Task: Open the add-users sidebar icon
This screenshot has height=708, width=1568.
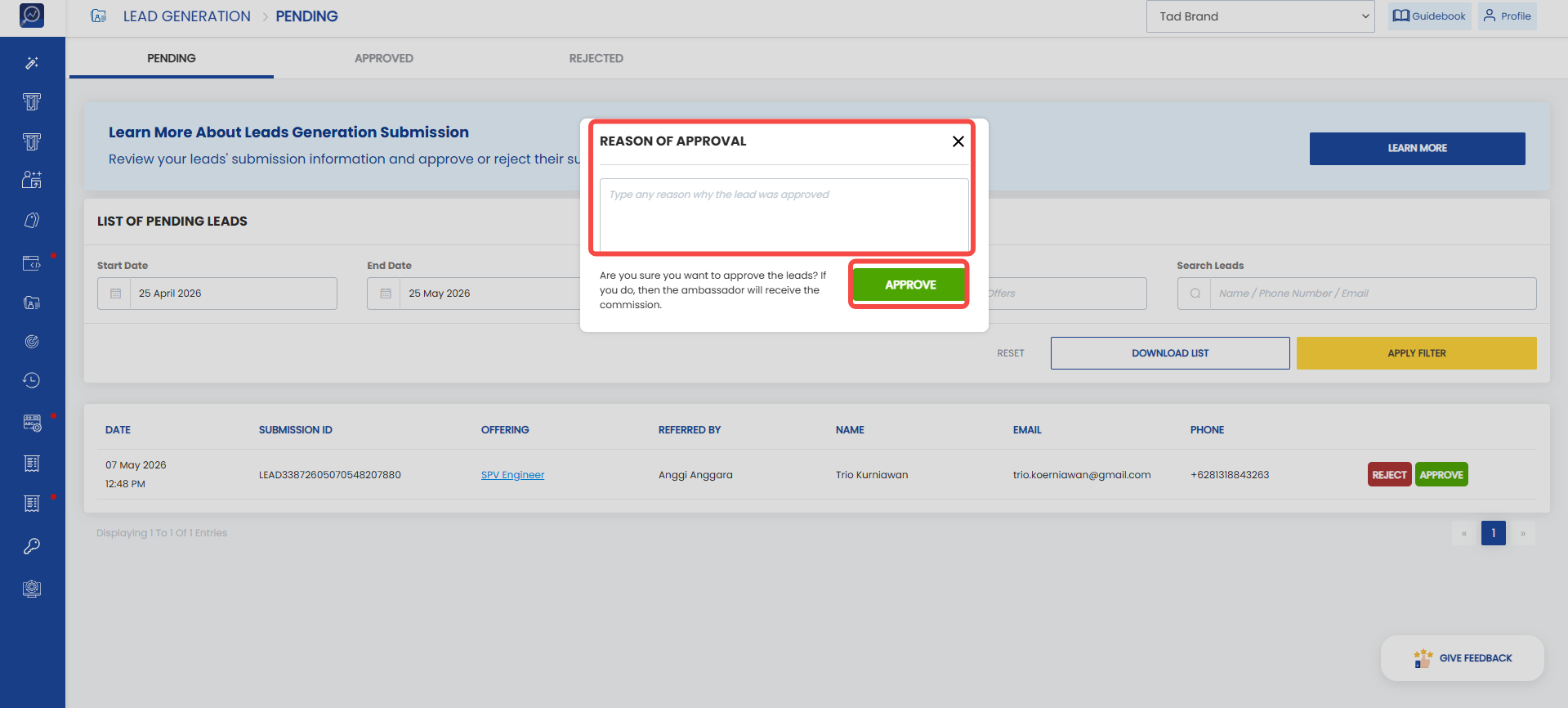Action: (32, 180)
